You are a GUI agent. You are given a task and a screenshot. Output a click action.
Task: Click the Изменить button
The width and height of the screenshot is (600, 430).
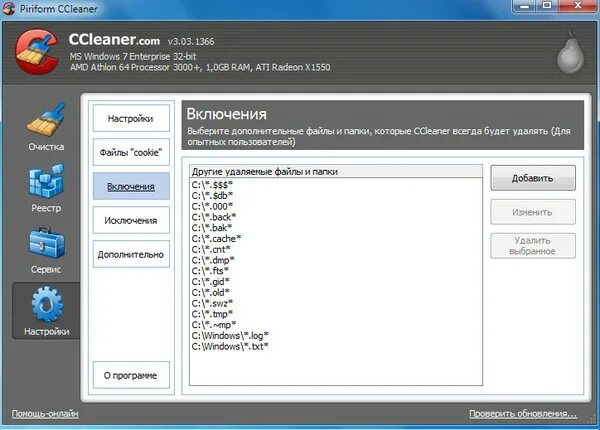(x=533, y=212)
